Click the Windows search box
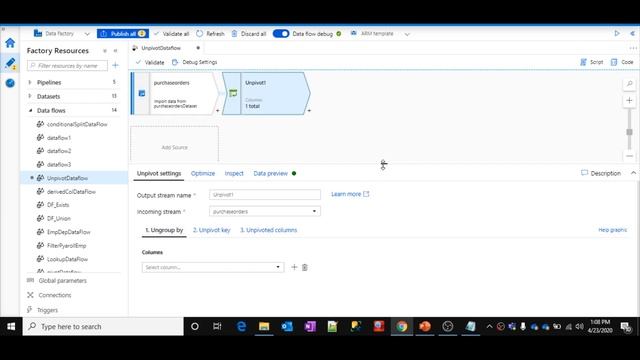Viewport: 640px width, 360px height. [103, 327]
